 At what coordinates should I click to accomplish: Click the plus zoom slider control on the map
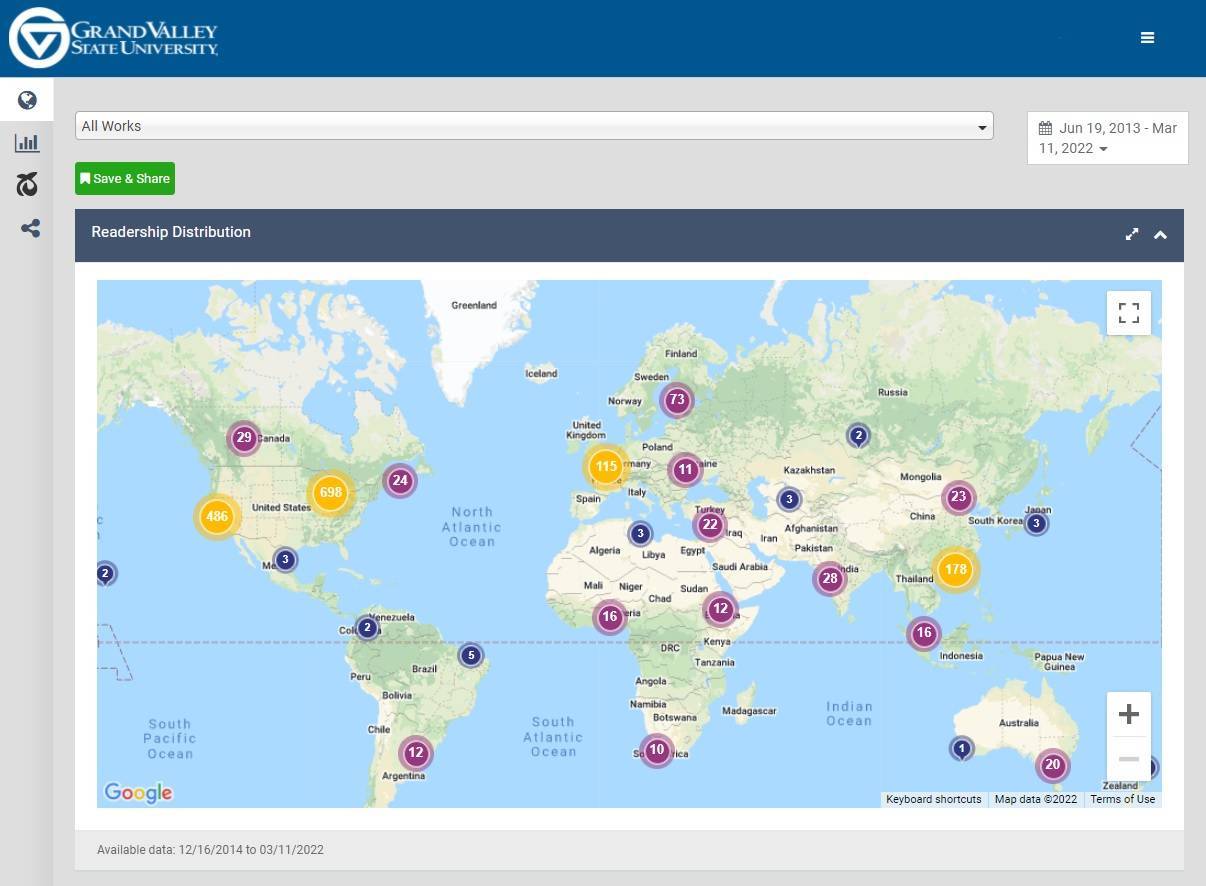pos(1128,713)
